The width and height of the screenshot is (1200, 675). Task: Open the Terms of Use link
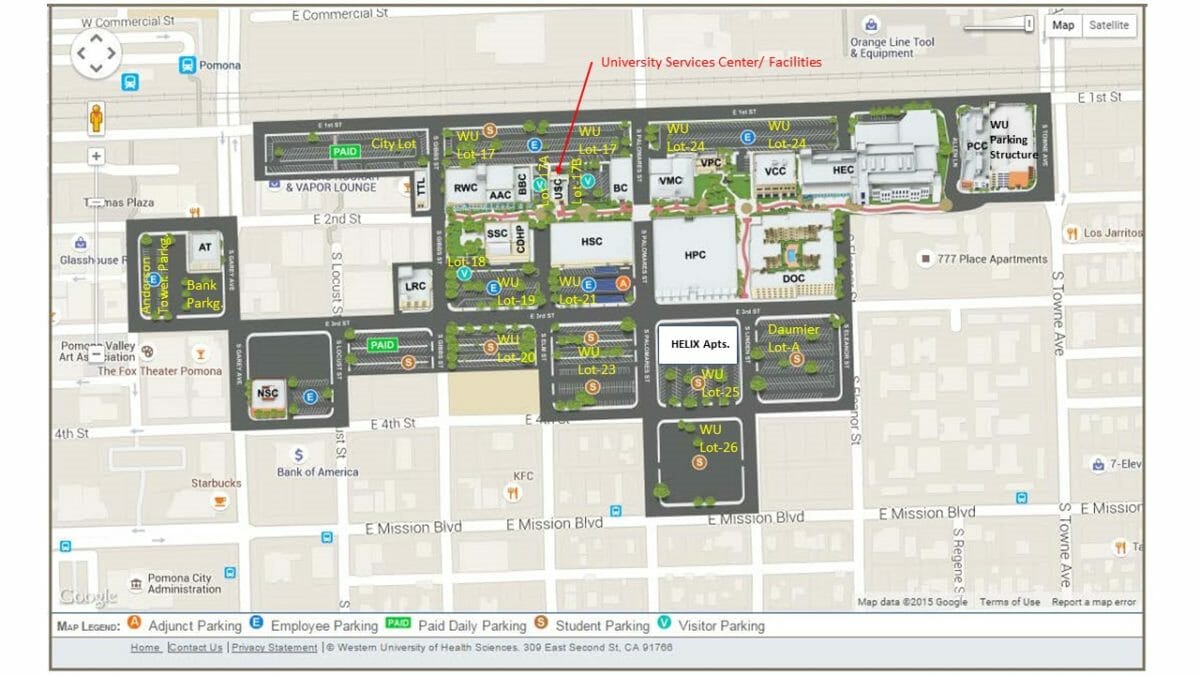pyautogui.click(x=1010, y=602)
